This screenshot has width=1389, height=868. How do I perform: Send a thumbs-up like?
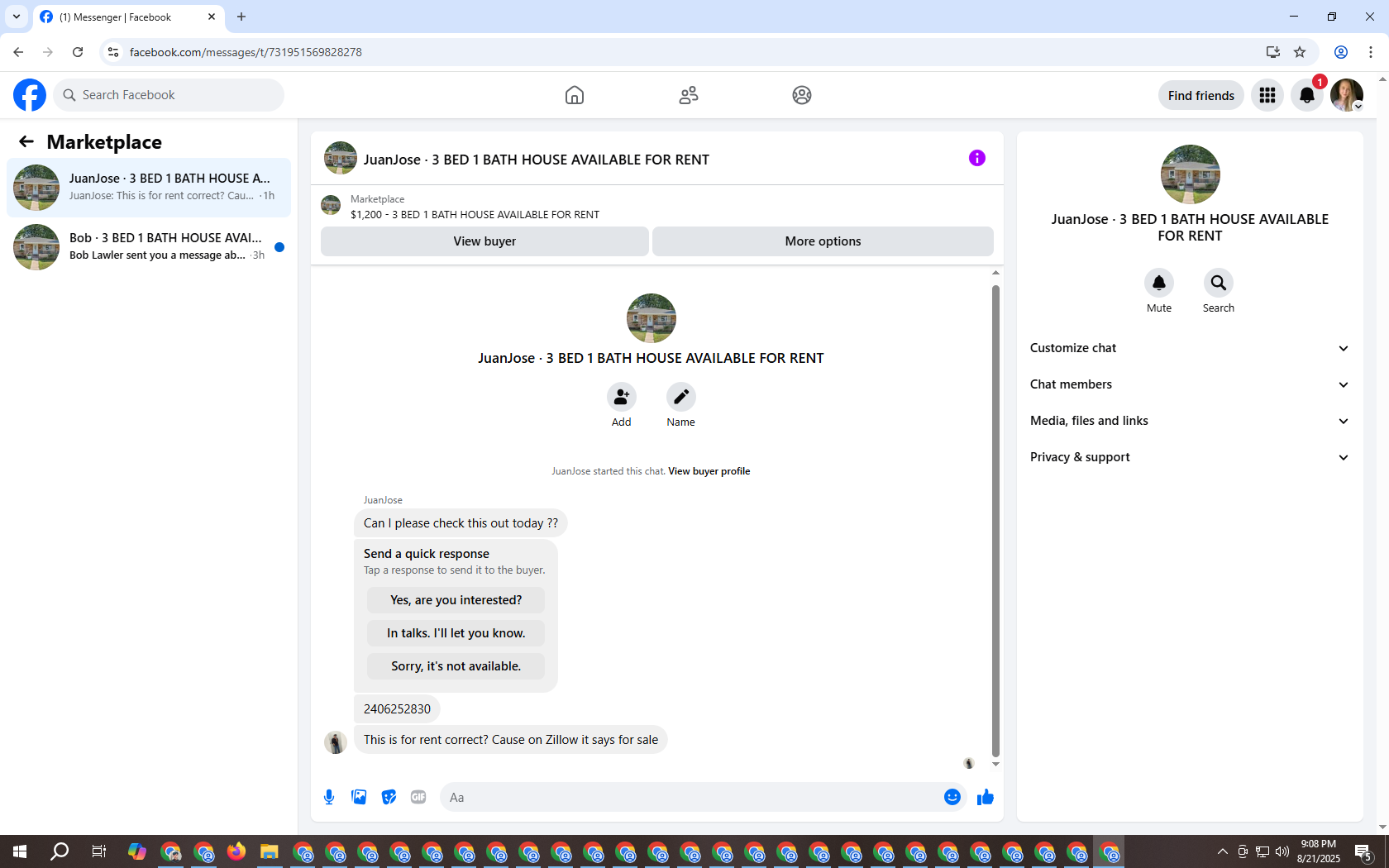click(986, 797)
